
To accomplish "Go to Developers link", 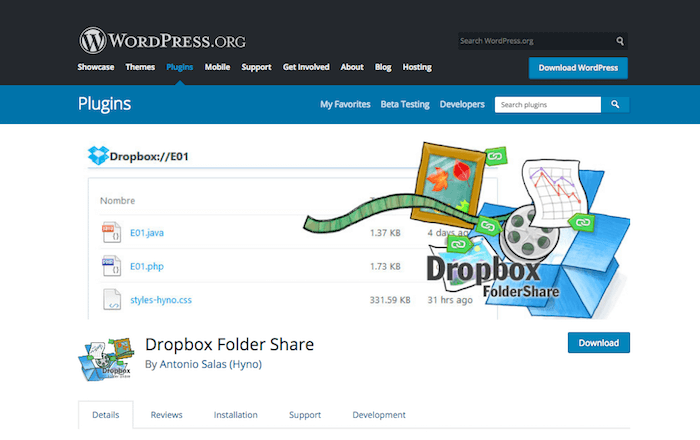I will click(462, 104).
